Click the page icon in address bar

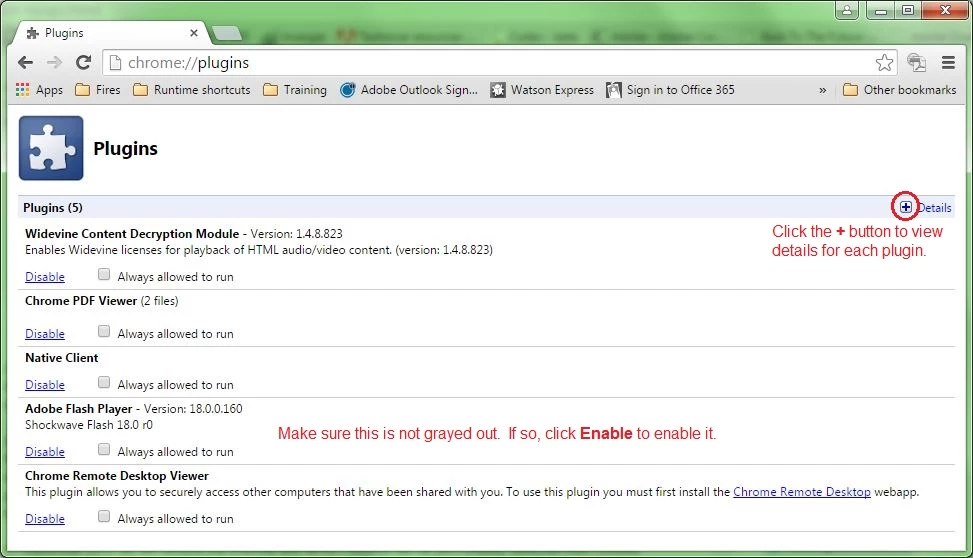coord(115,62)
